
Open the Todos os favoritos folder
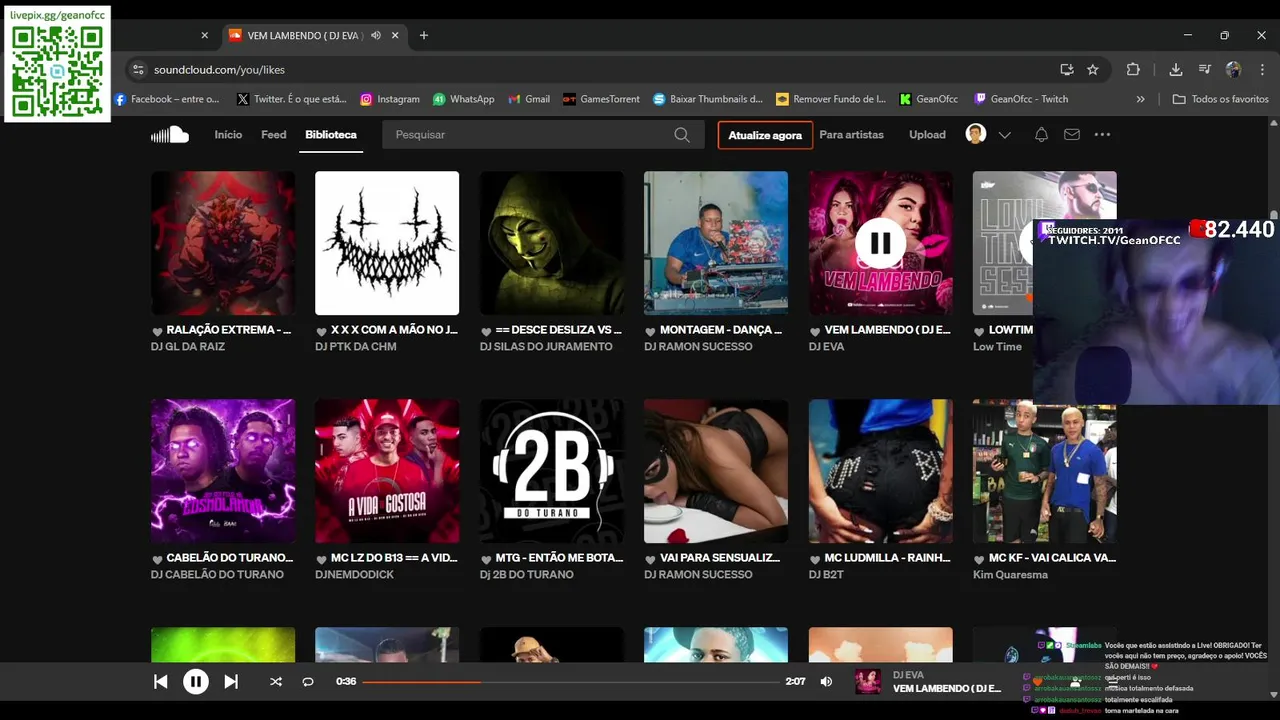pyautogui.click(x=1221, y=99)
